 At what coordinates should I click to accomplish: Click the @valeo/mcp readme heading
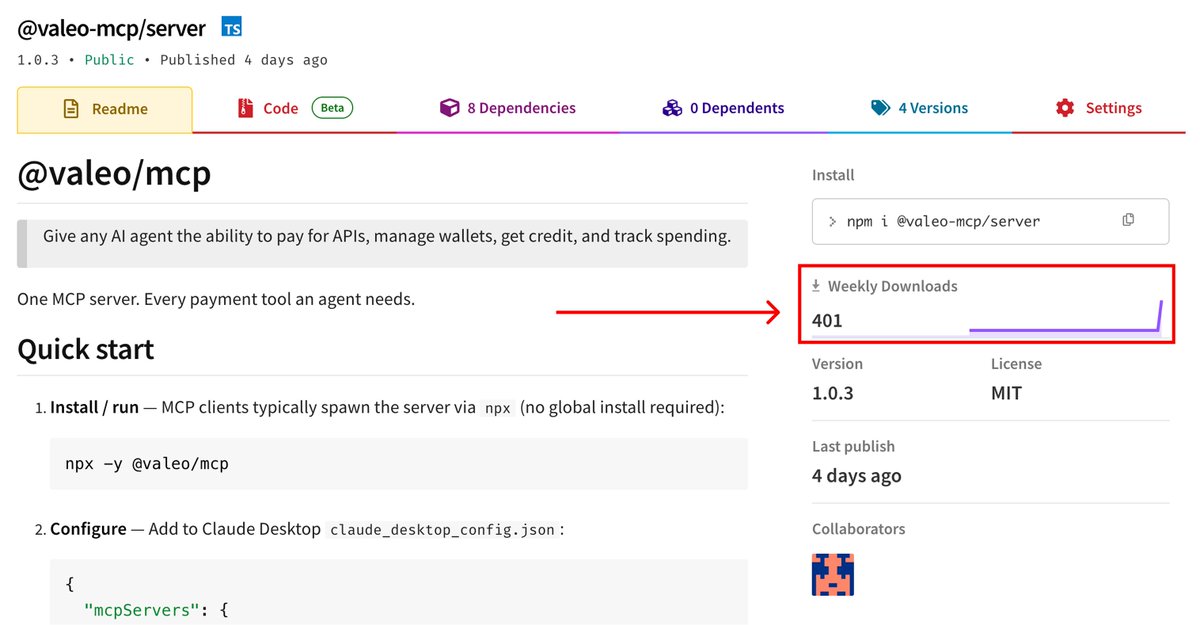tap(115, 174)
